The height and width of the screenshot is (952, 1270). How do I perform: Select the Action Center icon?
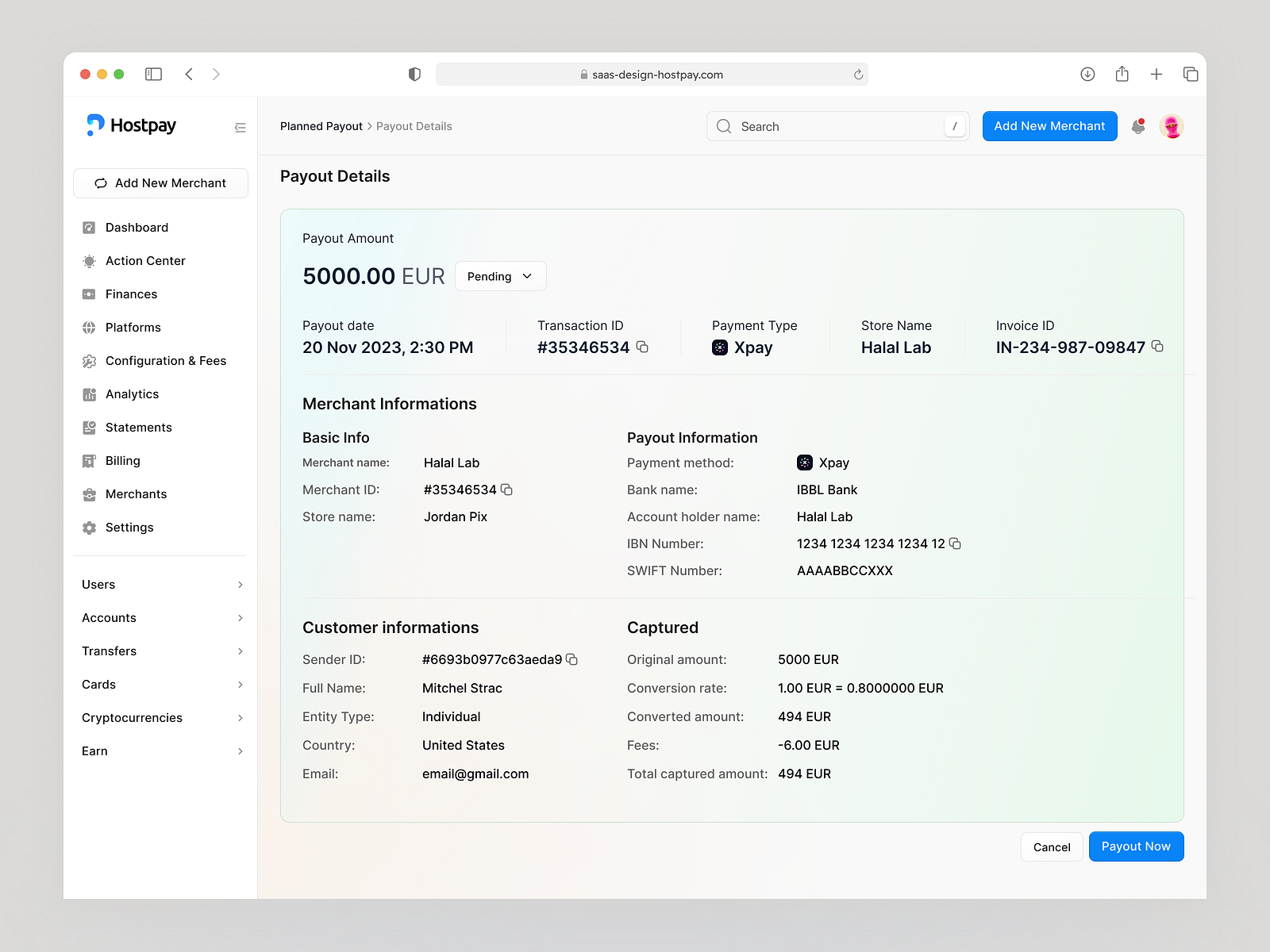[x=90, y=260]
